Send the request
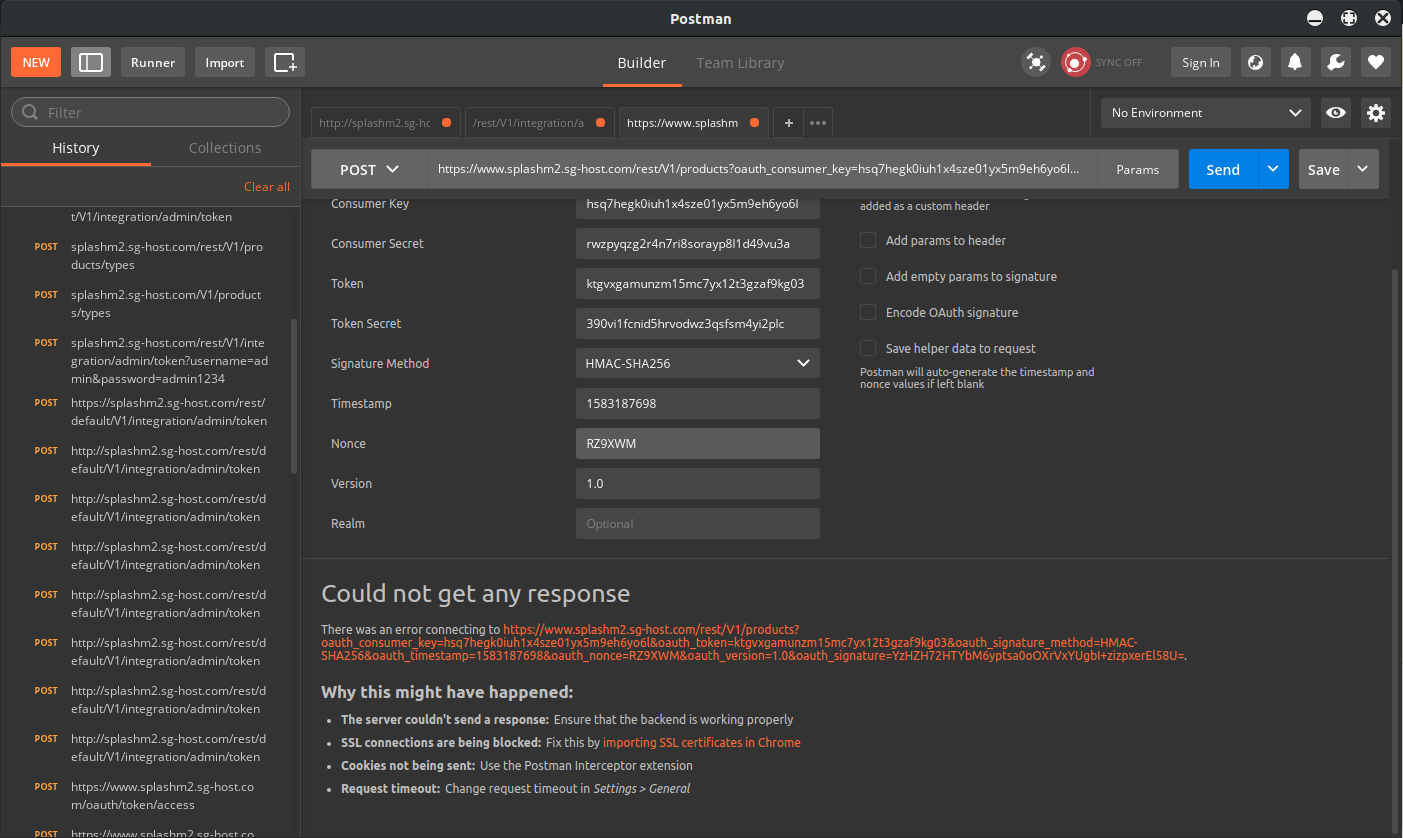The image size is (1403, 838). click(x=1223, y=169)
